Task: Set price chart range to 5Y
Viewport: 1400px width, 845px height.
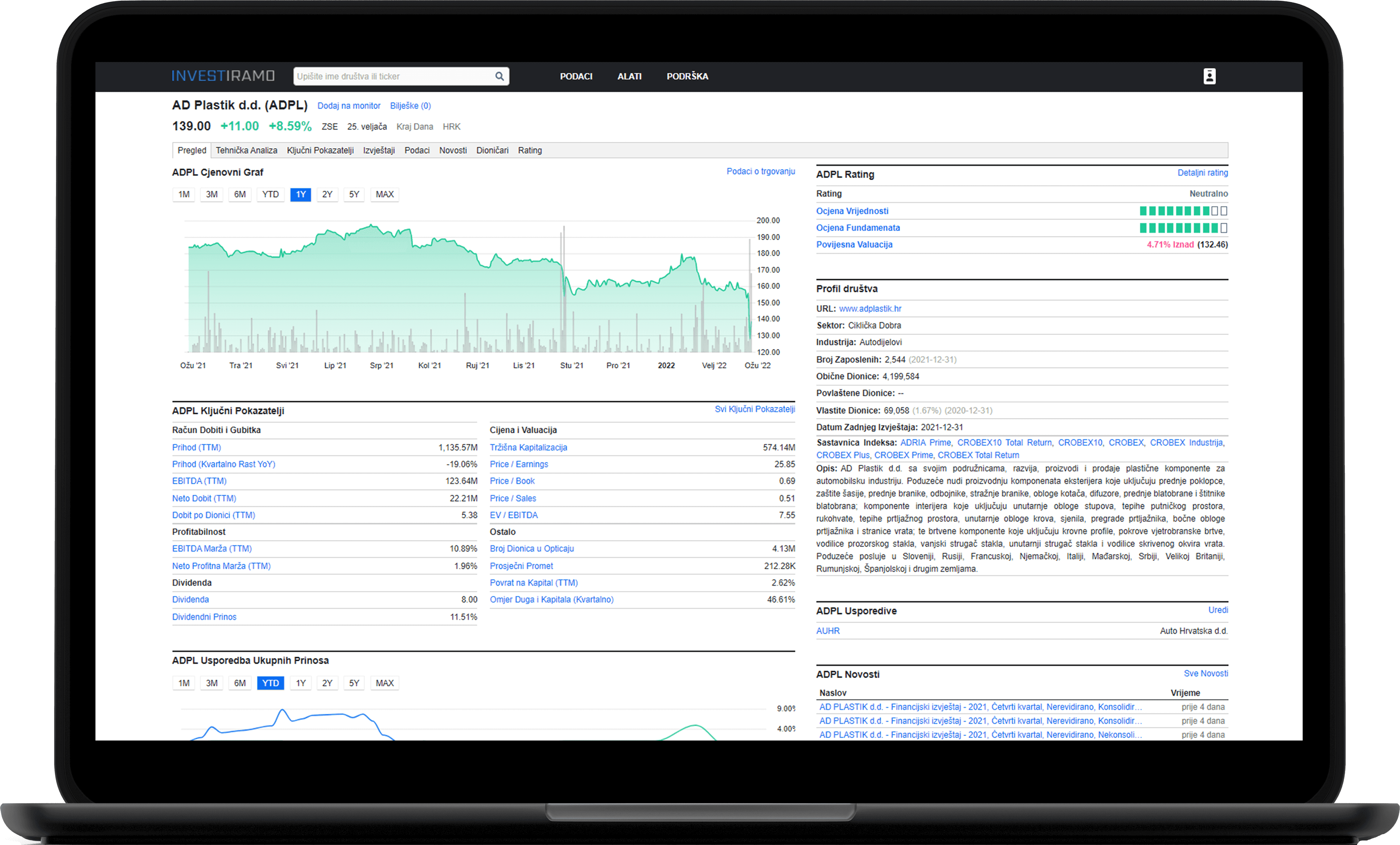Action: pos(354,194)
